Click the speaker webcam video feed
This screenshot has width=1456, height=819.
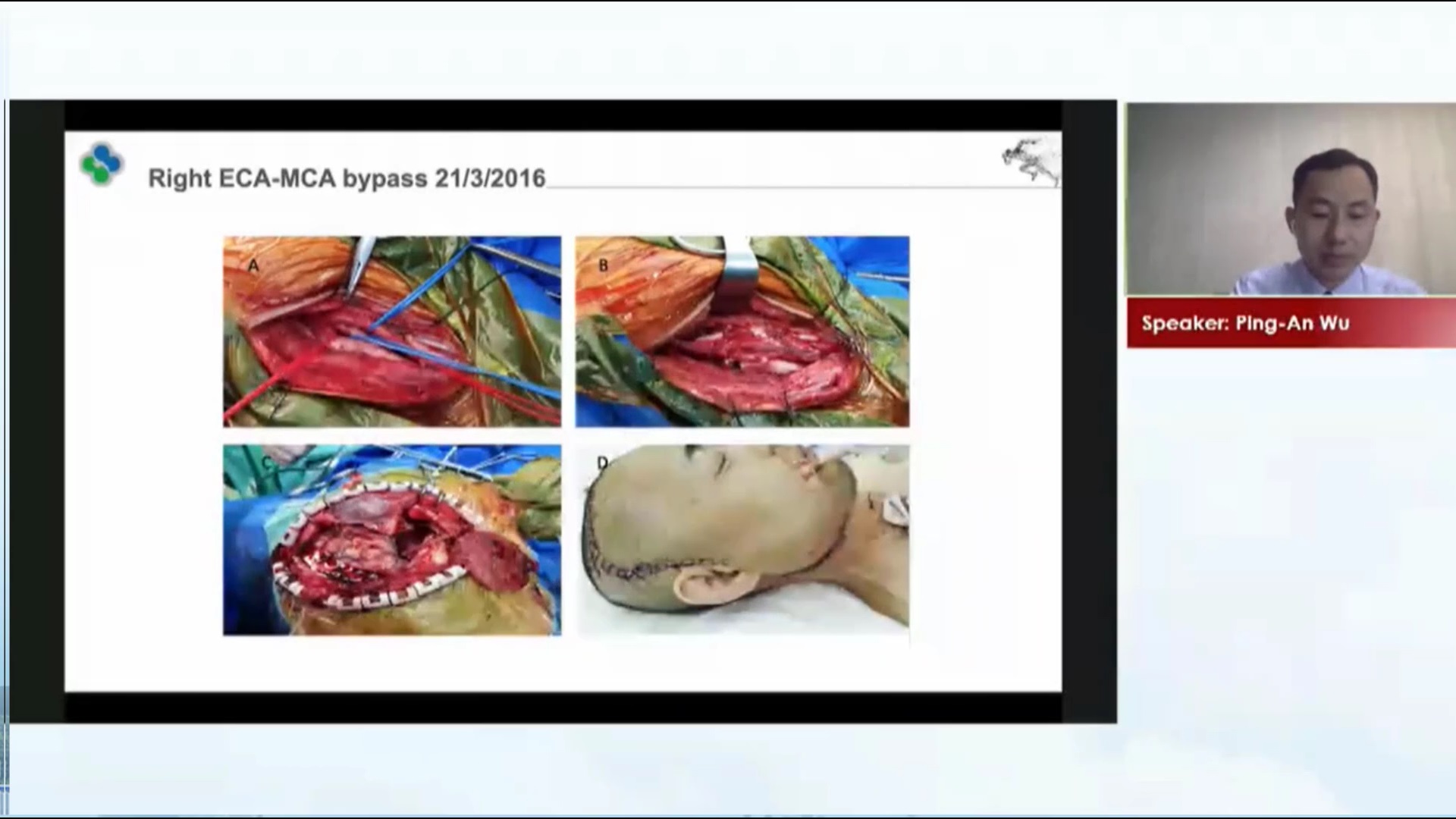[1291, 199]
